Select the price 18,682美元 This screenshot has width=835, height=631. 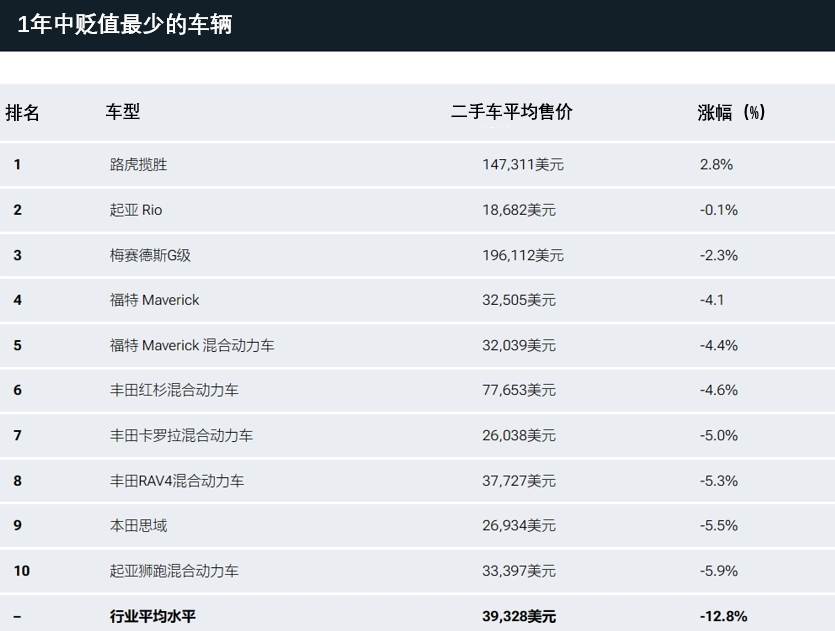pos(519,210)
